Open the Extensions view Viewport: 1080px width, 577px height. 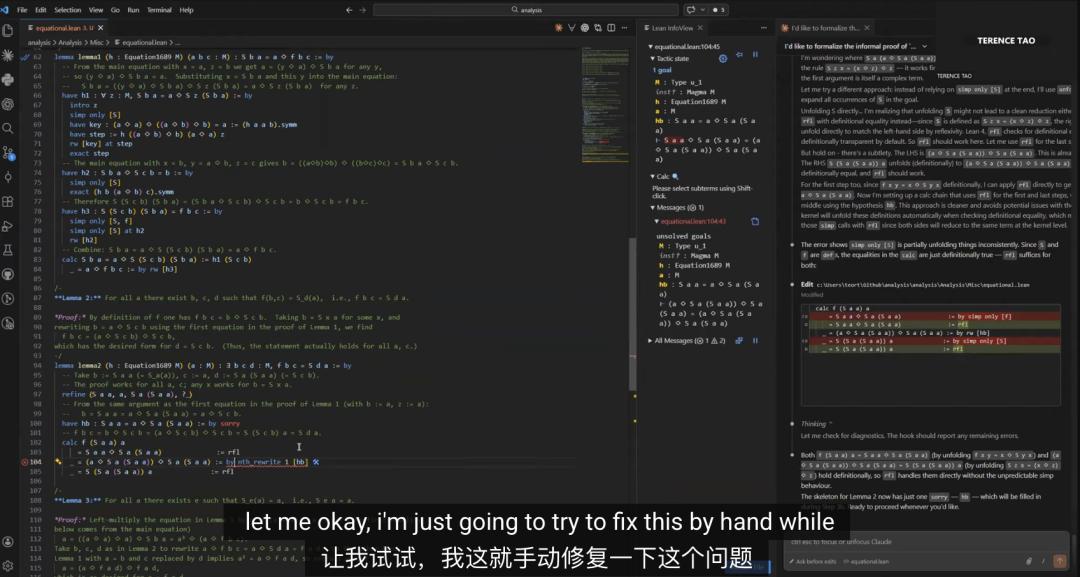9,201
